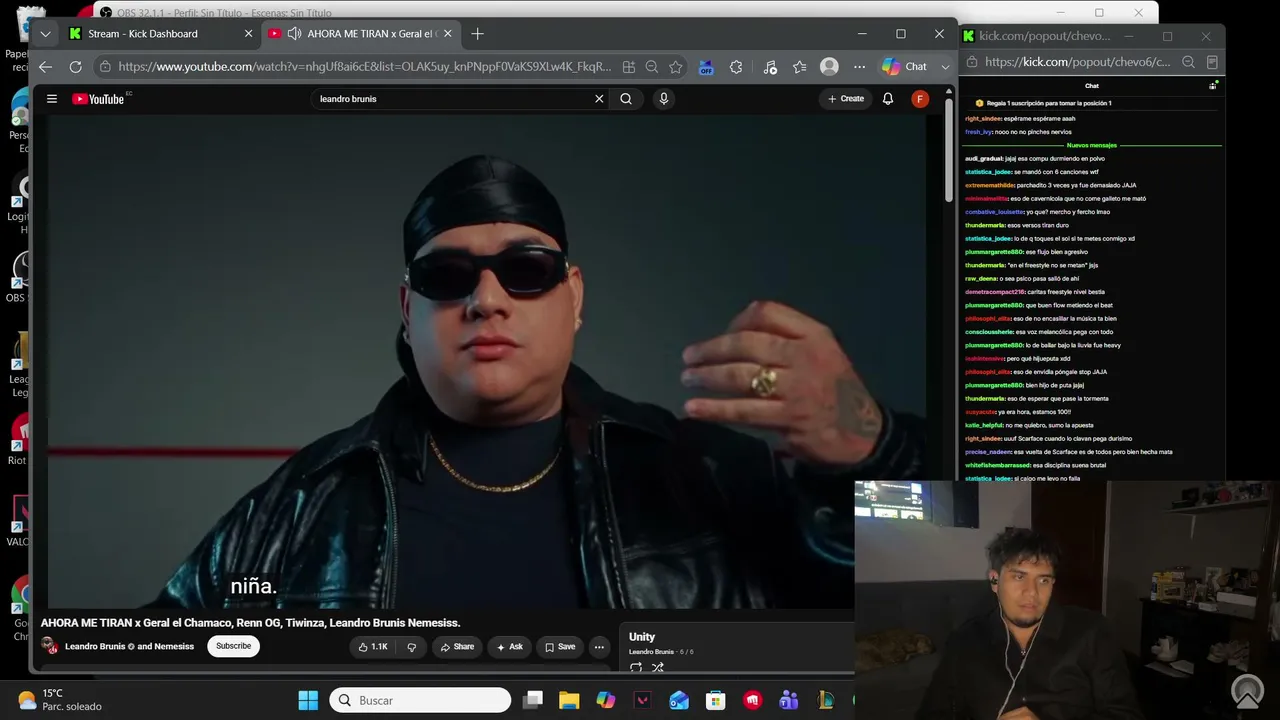The width and height of the screenshot is (1280, 720).
Task: Click the YouTube search field
Action: click(x=454, y=99)
